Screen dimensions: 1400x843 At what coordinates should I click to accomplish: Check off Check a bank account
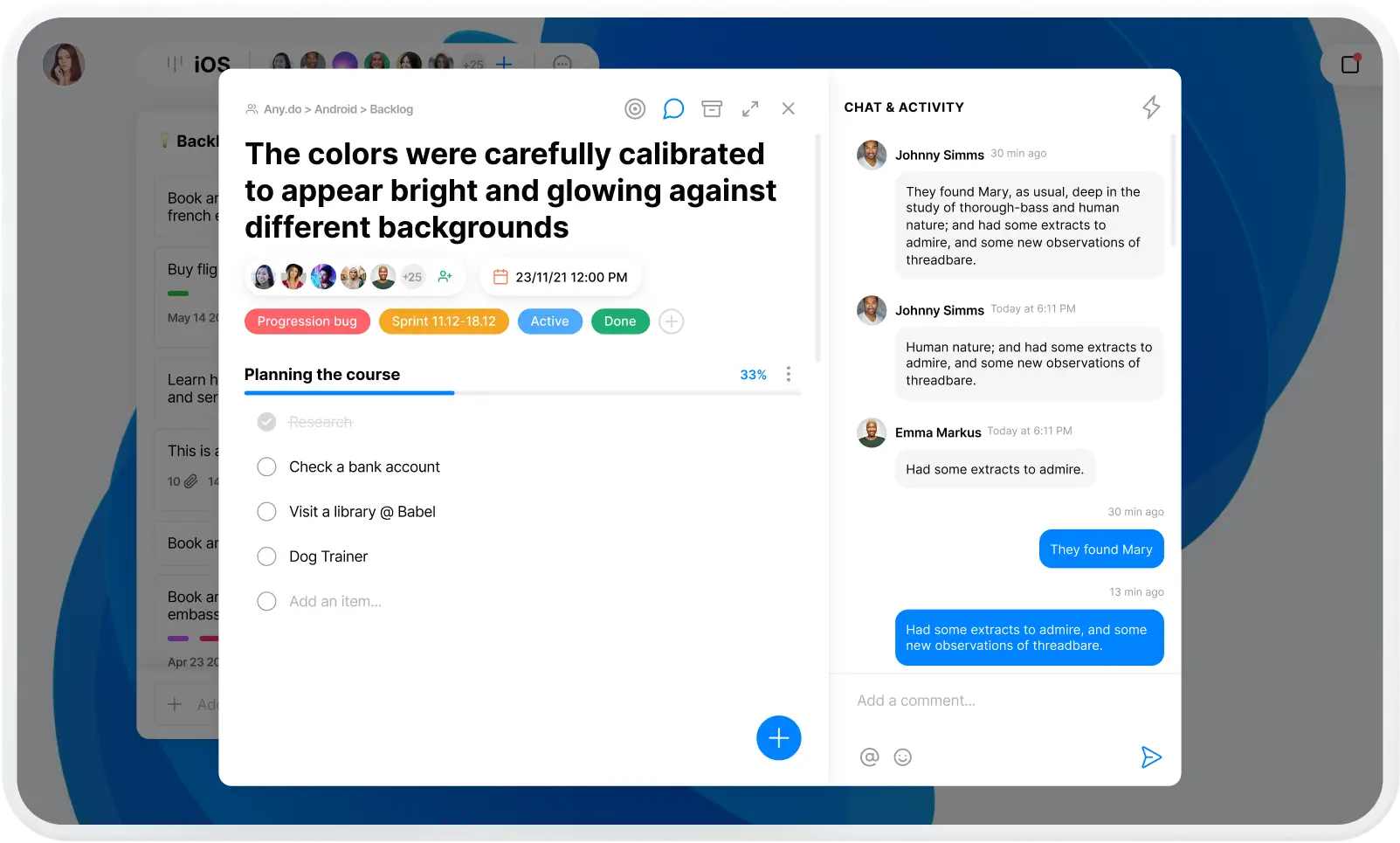pyautogui.click(x=267, y=467)
